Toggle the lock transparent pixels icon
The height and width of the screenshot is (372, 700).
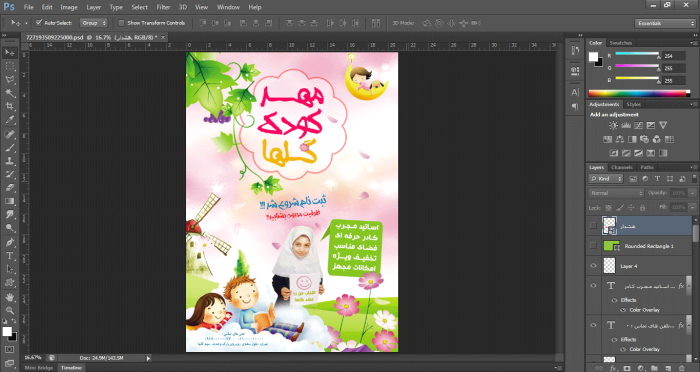pos(608,208)
